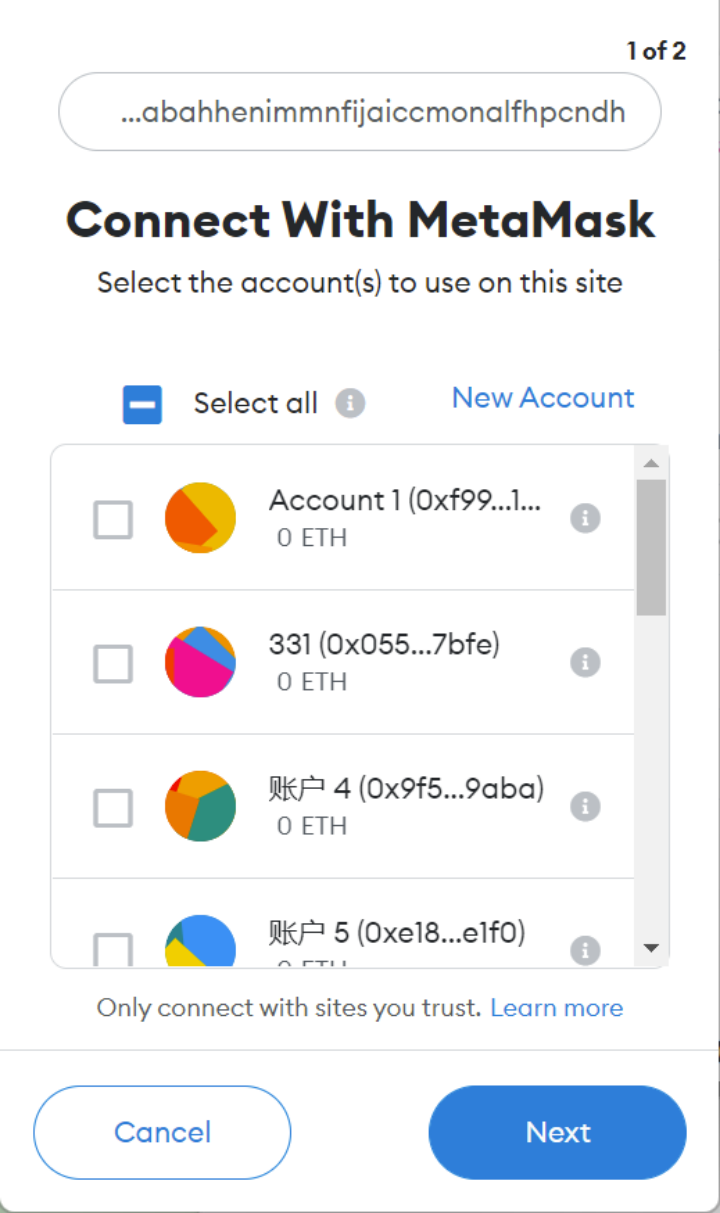
Task: Open the Learn more link
Action: coord(557,1008)
